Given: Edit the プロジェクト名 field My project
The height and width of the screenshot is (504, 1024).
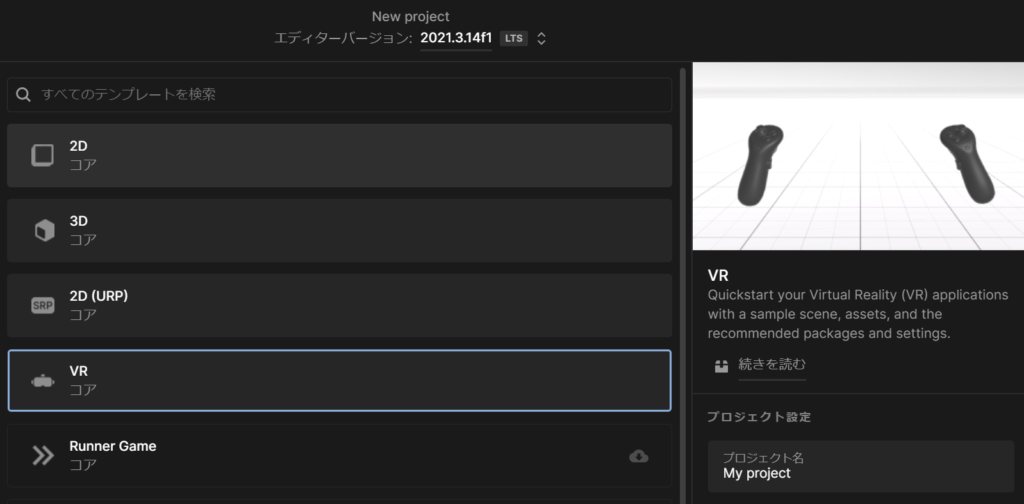Looking at the screenshot, I should [861, 466].
